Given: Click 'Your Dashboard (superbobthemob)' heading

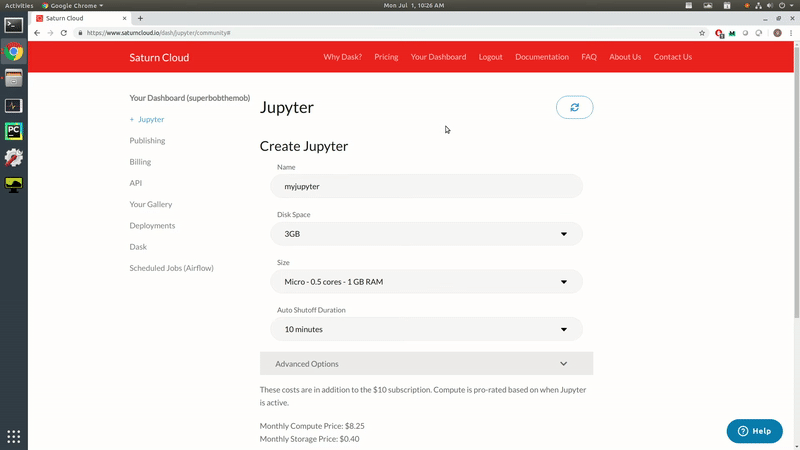Looking at the screenshot, I should click(190, 98).
